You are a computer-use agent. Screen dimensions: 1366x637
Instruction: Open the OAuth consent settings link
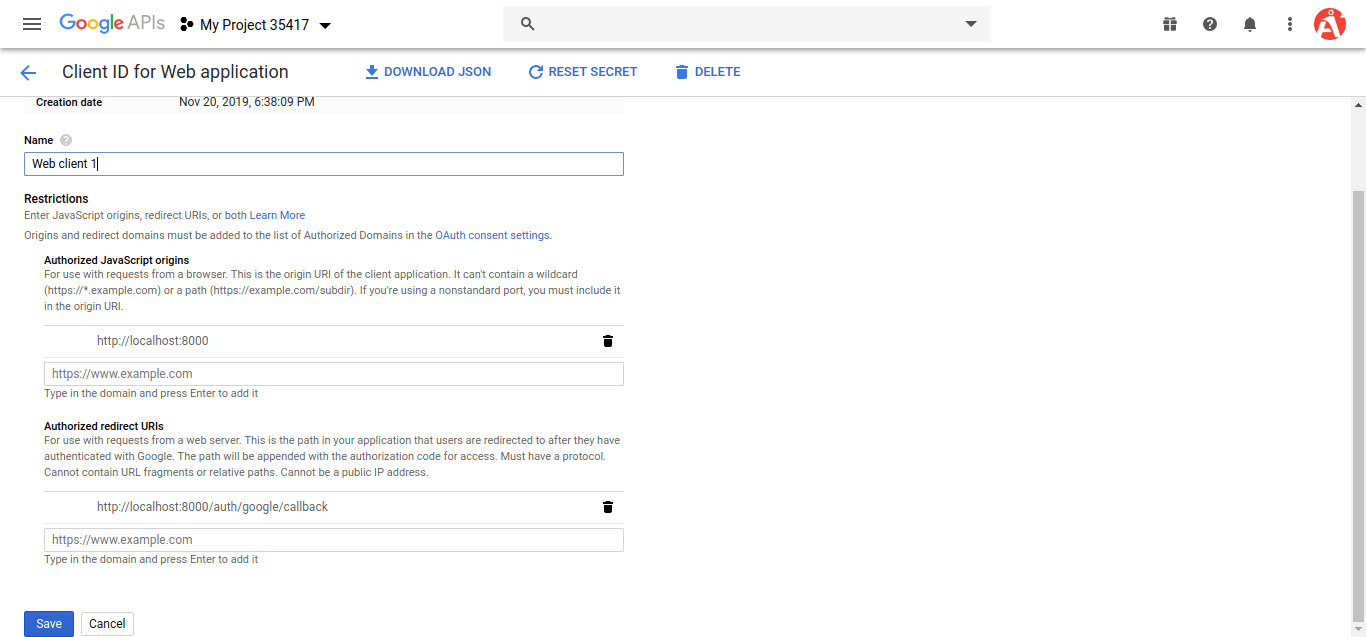coord(492,235)
